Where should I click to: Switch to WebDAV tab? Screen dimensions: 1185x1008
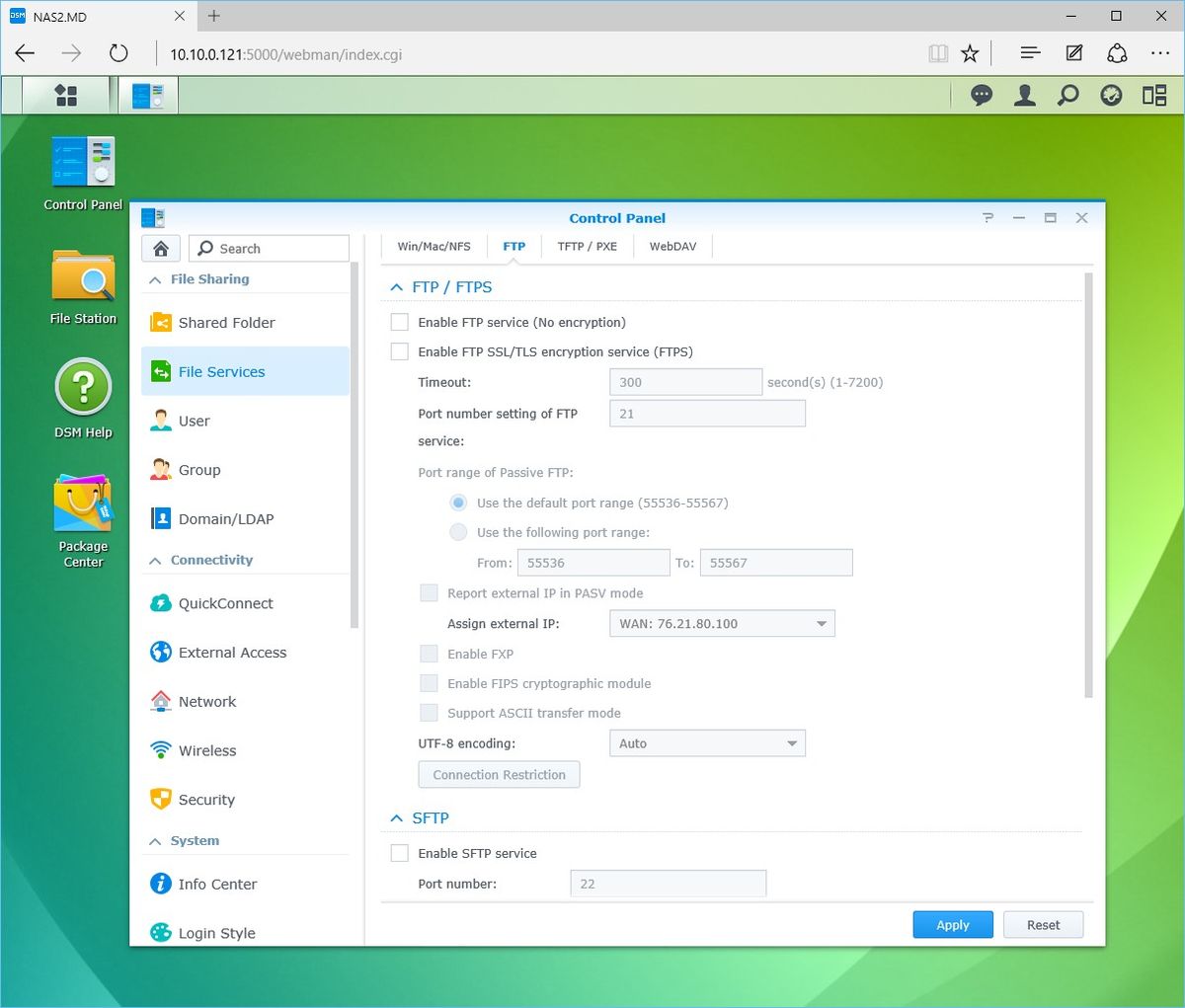tap(672, 246)
